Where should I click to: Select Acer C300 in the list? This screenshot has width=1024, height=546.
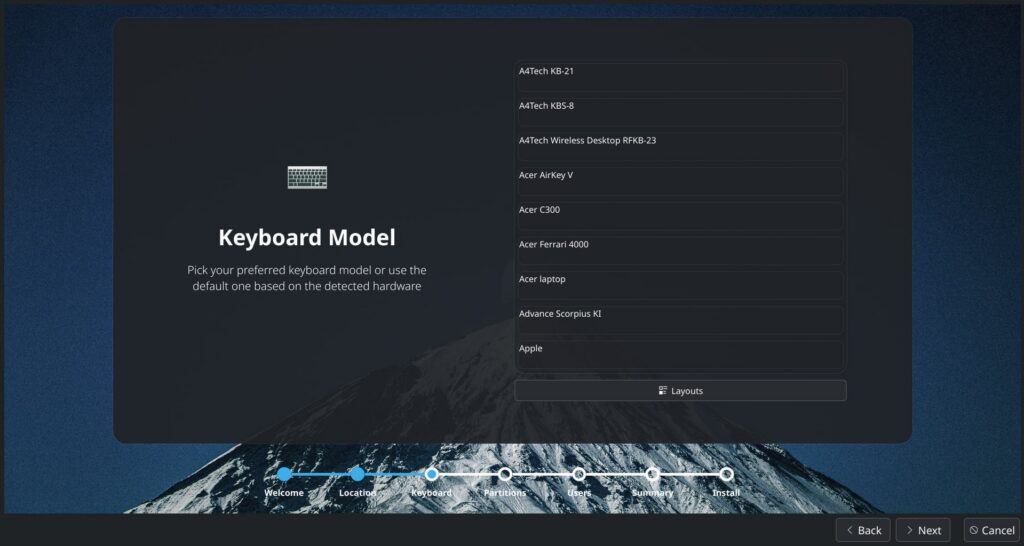(680, 216)
